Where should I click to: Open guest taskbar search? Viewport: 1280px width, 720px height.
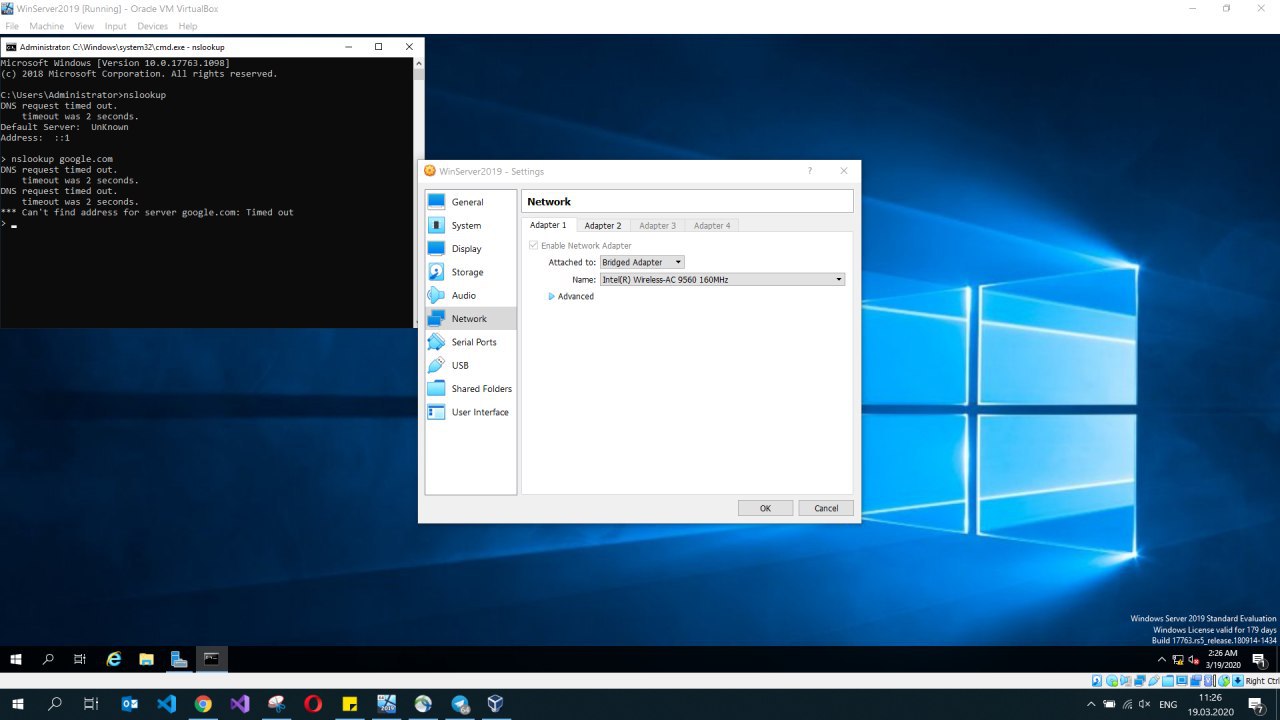[48, 659]
